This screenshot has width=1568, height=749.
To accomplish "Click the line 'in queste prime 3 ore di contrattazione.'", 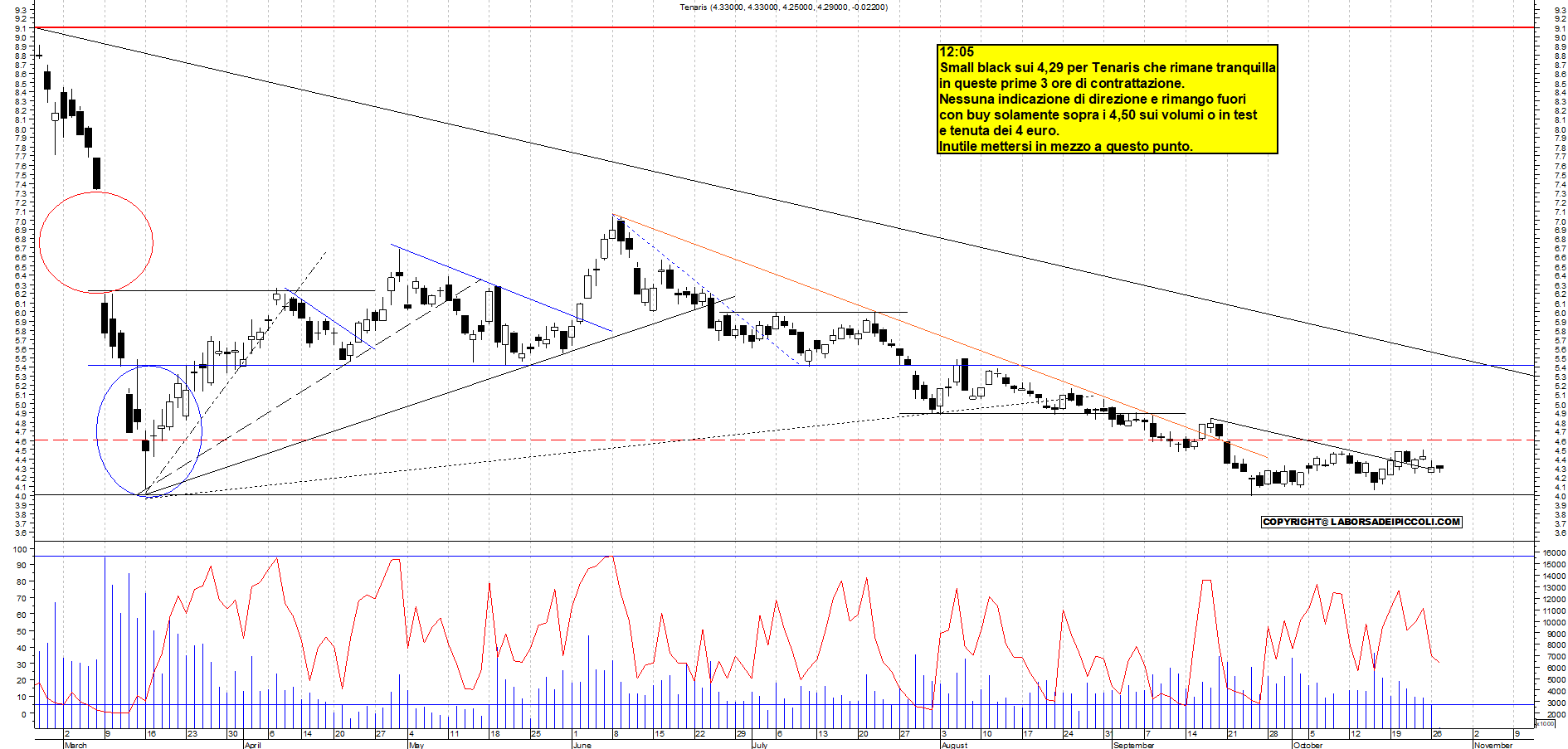I will tap(1062, 83).
